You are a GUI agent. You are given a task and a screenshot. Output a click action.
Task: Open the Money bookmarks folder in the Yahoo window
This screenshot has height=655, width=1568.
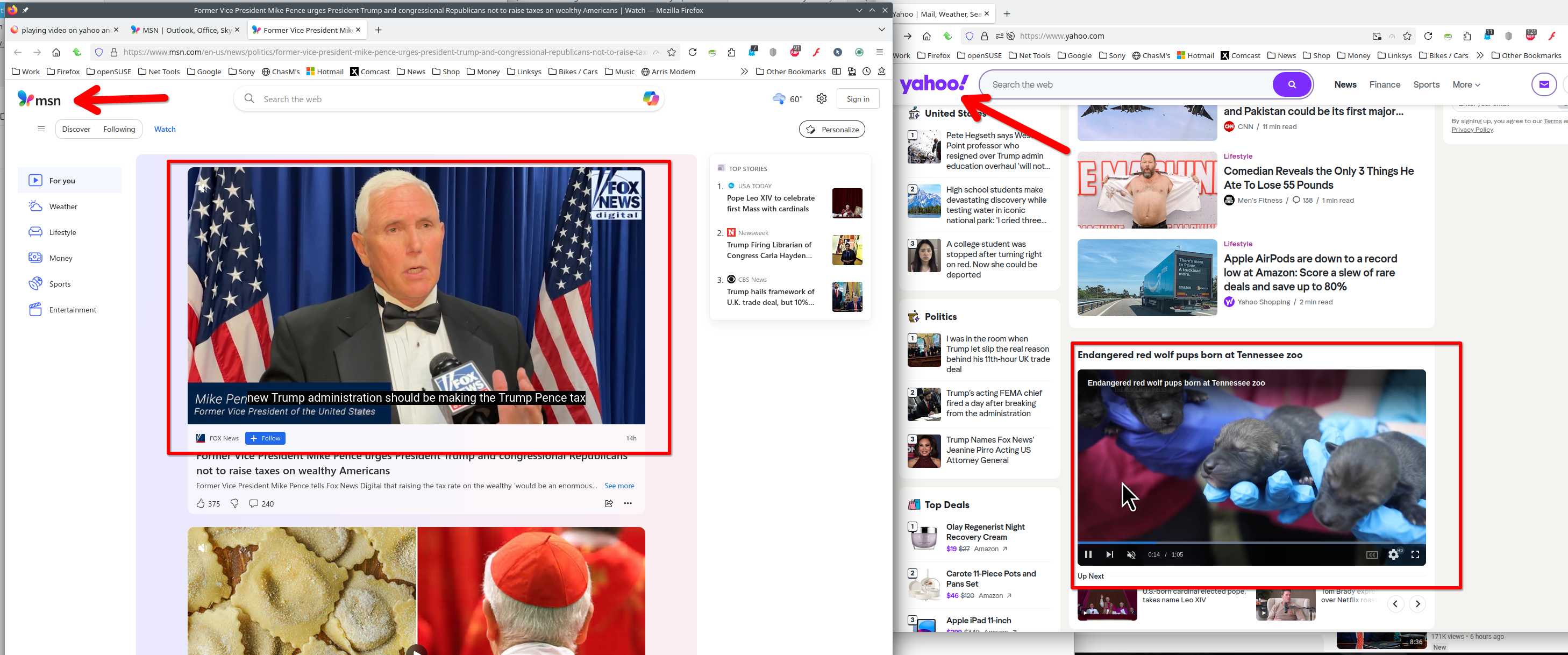point(1354,55)
